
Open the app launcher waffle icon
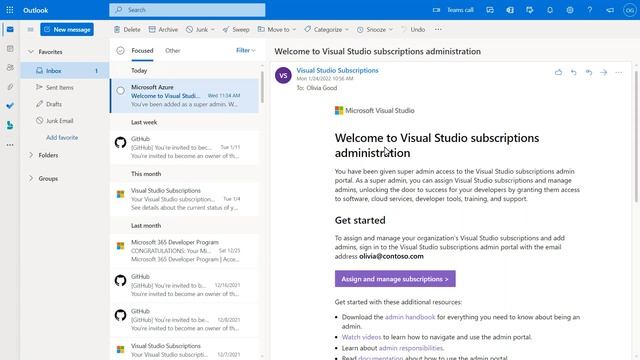click(10, 10)
